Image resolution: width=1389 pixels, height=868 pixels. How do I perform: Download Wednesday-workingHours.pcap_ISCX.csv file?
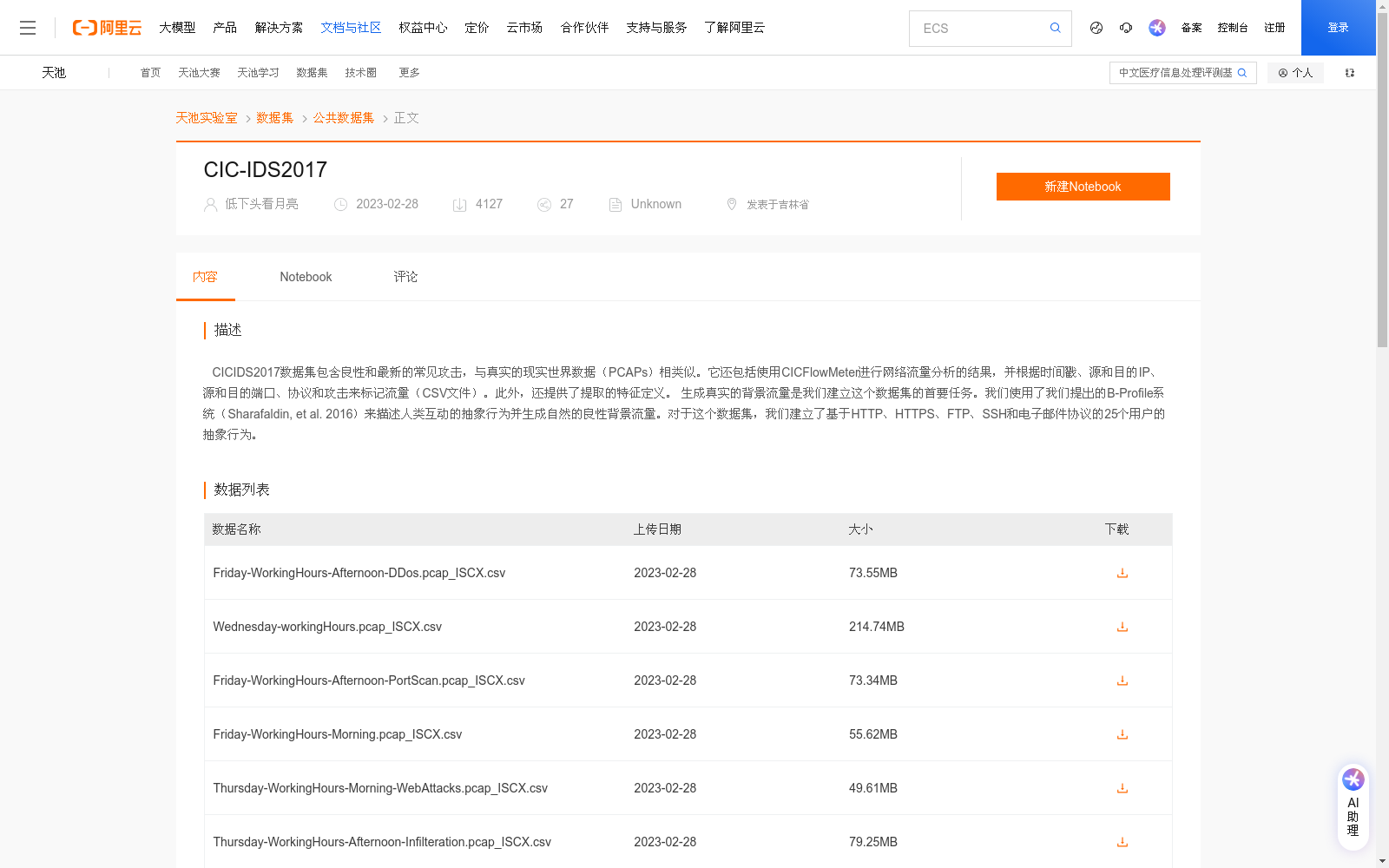point(1122,627)
